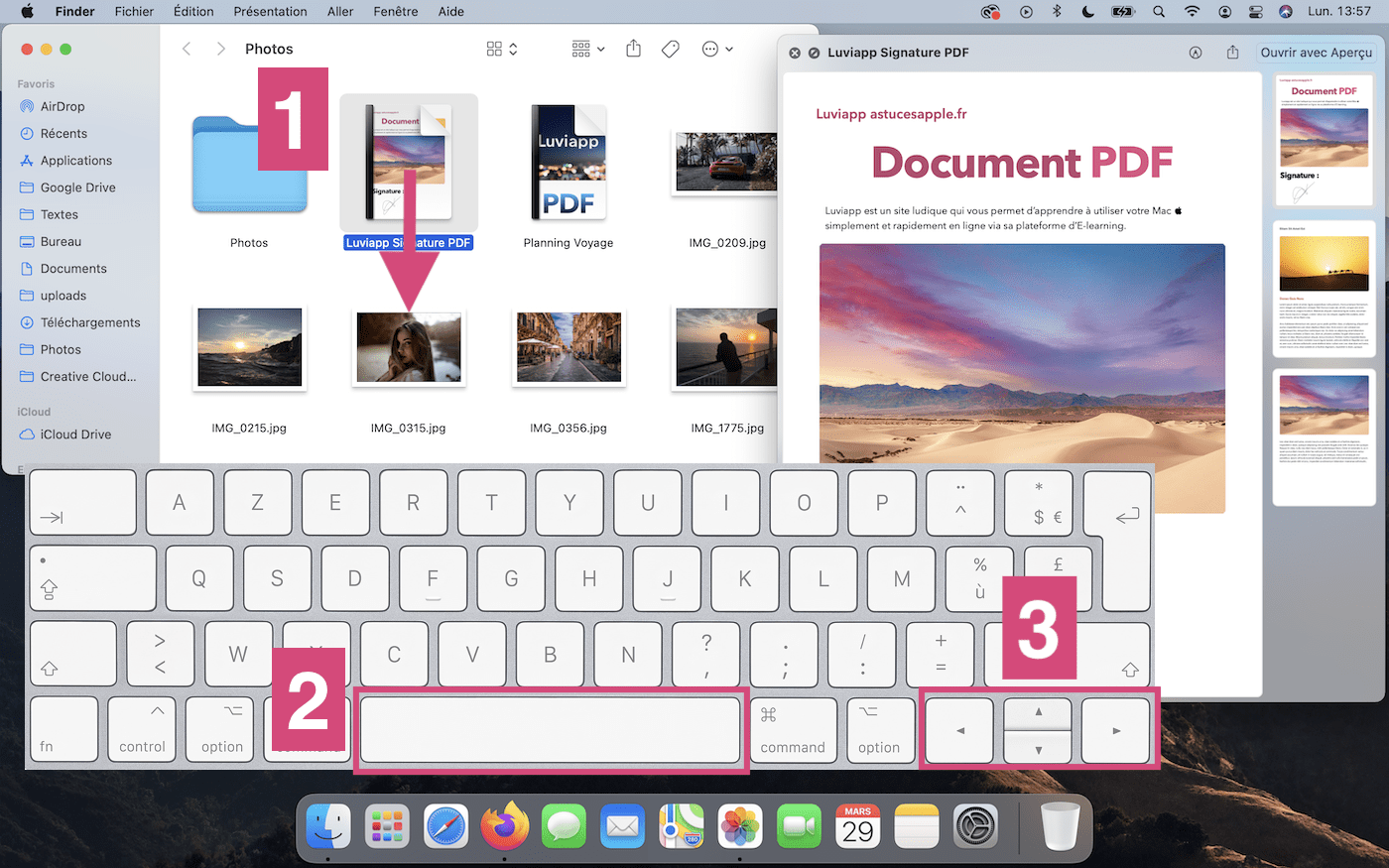Open Photos app from the Dock
The height and width of the screenshot is (868, 1389).
coord(740,826)
